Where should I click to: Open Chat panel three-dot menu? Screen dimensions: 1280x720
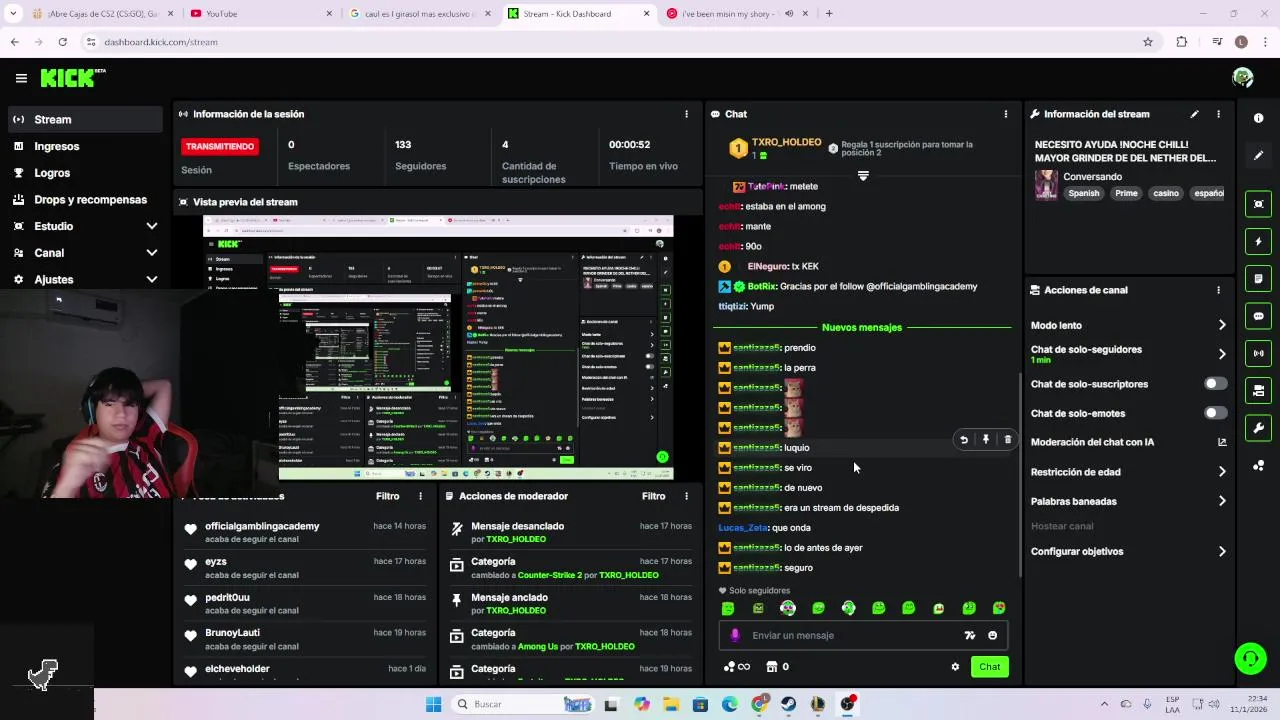(1006, 114)
